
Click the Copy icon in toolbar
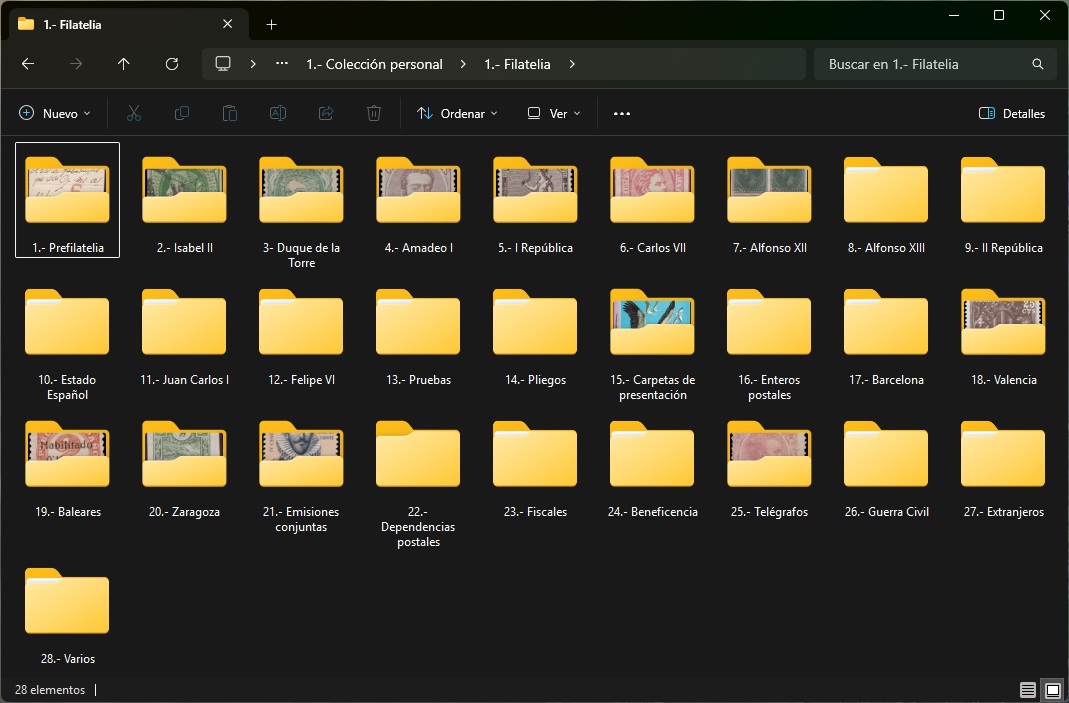pyautogui.click(x=182, y=114)
